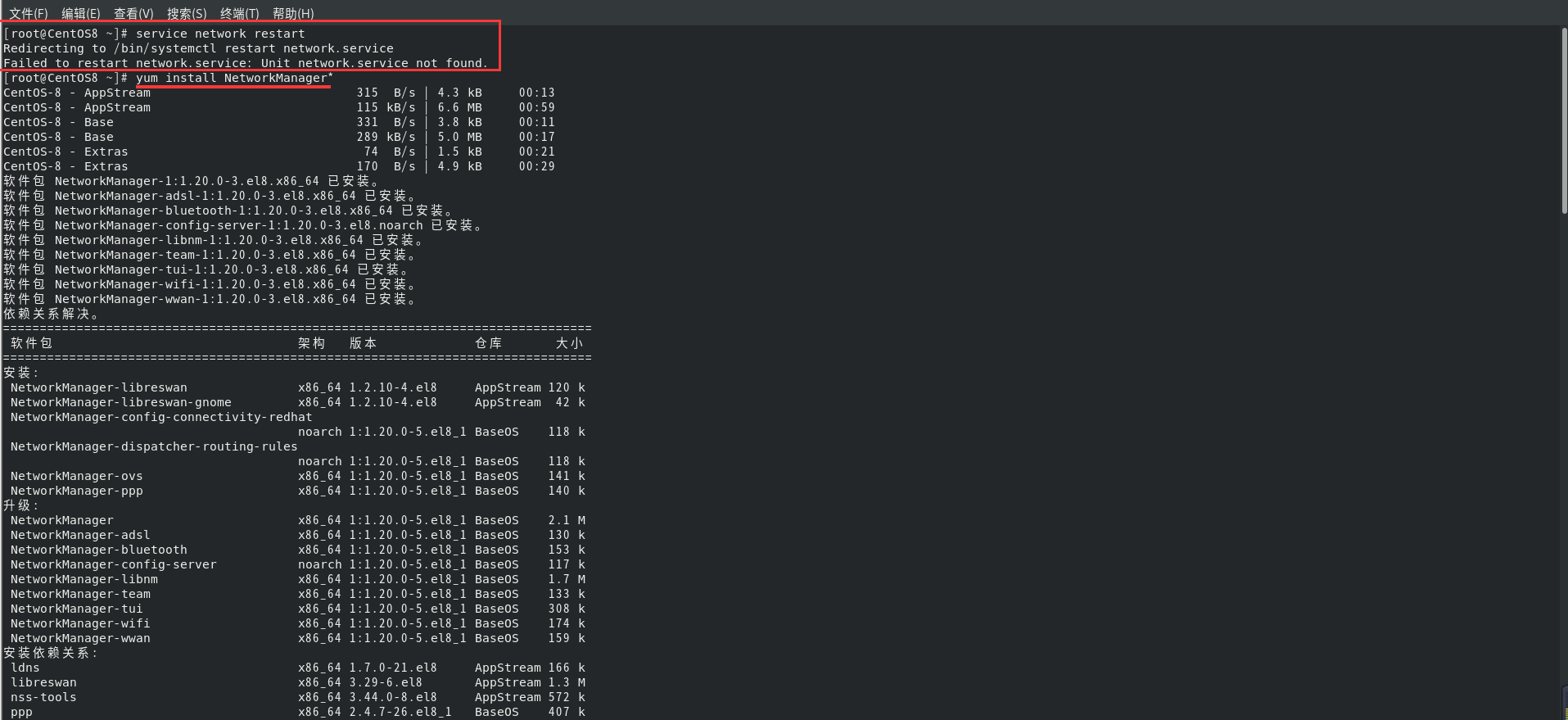
Task: Click the 'NetworkManager-wwan' upgrade row name
Action: tap(80, 638)
